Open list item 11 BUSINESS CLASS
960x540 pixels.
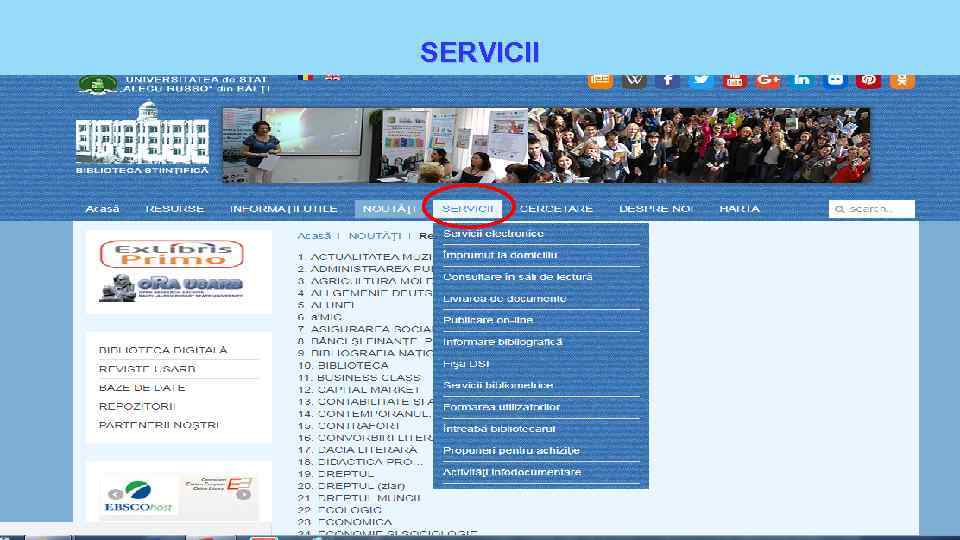[x=359, y=377]
